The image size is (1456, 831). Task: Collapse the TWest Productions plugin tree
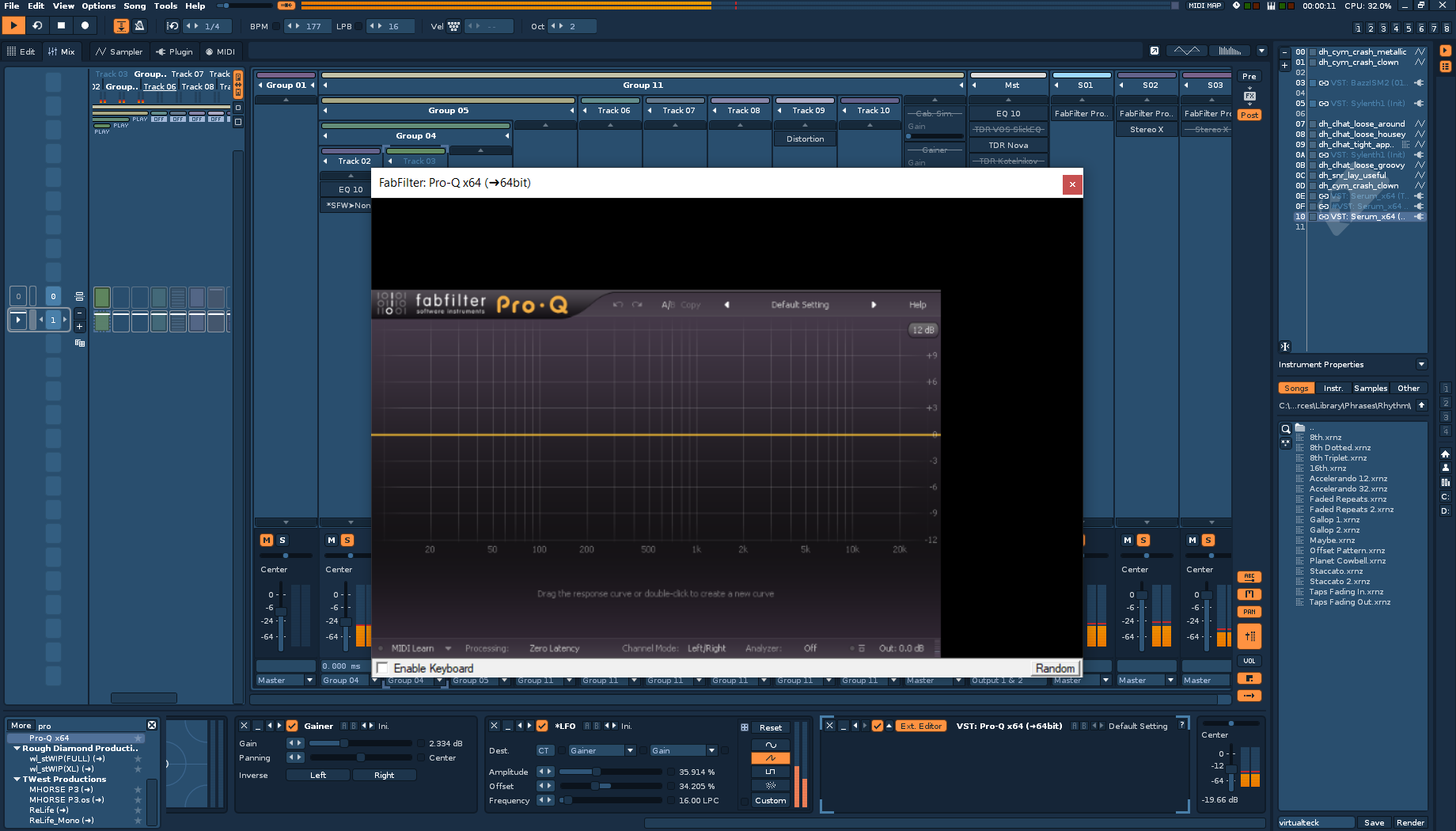click(17, 779)
